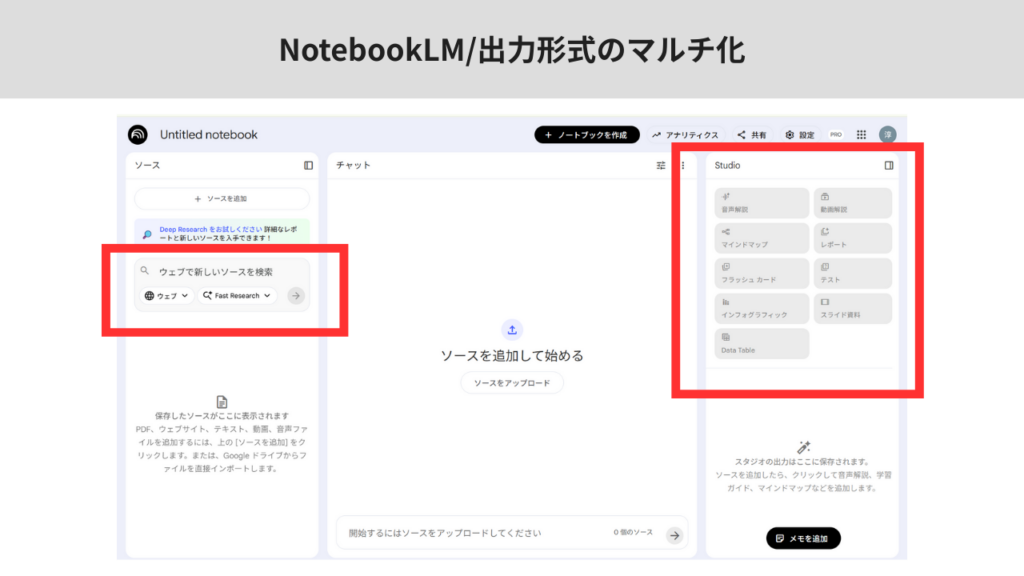Screen dimensions: 1024x576
Task: Click the chat send arrow button
Action: pos(675,534)
